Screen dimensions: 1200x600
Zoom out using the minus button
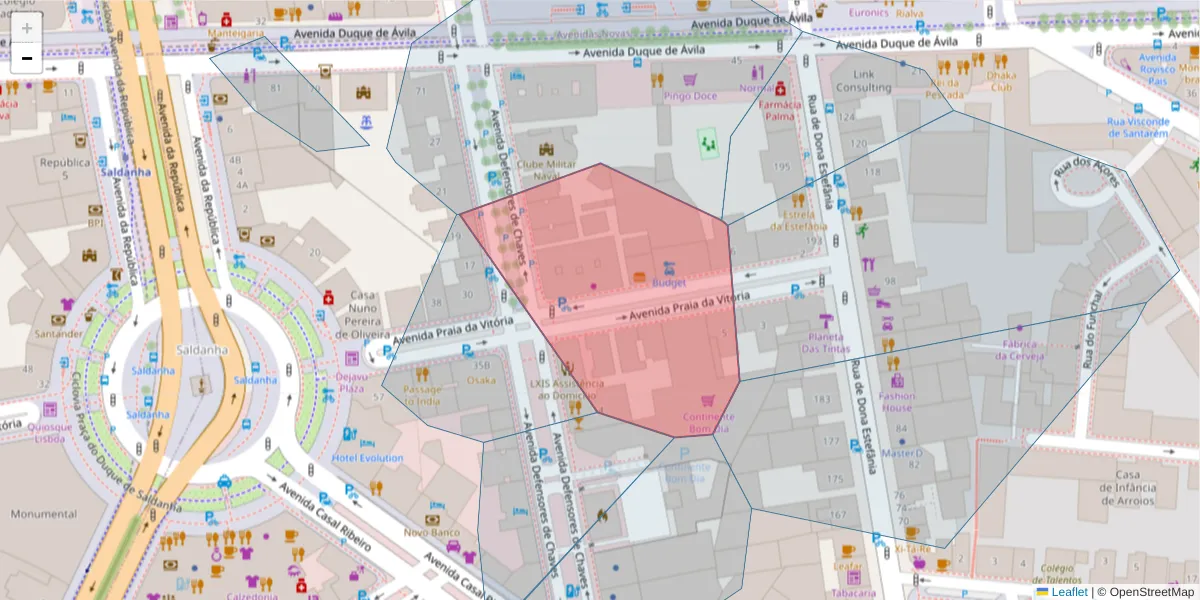pos(26,58)
